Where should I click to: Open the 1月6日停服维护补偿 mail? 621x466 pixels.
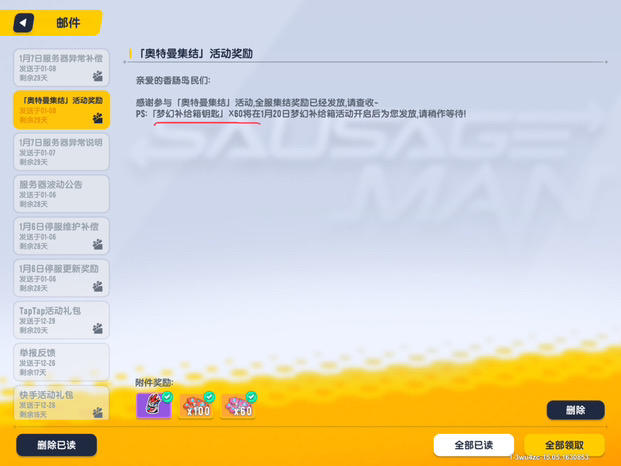point(61,236)
